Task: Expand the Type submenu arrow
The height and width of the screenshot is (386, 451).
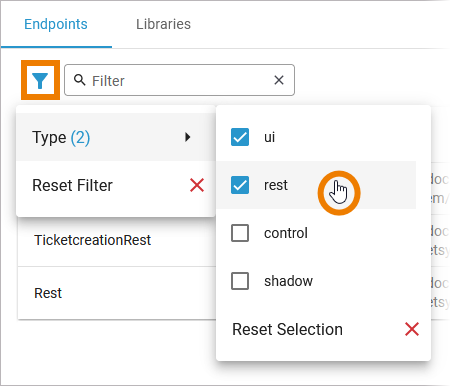Action: [188, 137]
